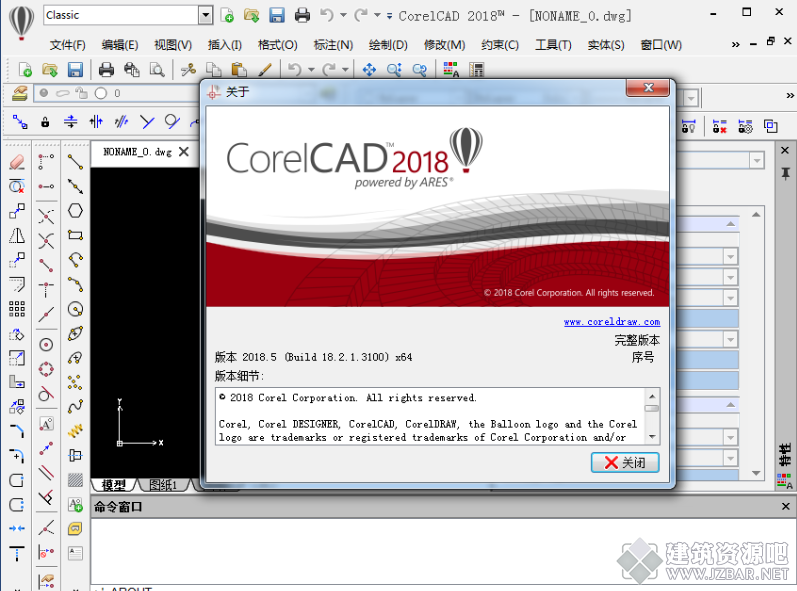797x591 pixels.
Task: Close the 关于 dialog with red X
Action: click(x=648, y=88)
